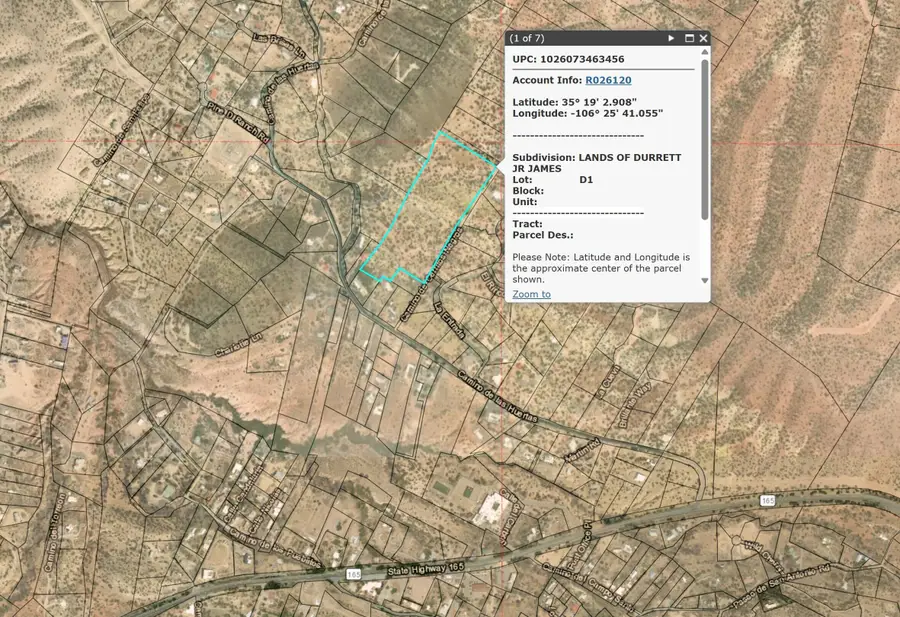This screenshot has width=900, height=617.
Task: Click the (1 of 7) popup title
Action: 528,38
